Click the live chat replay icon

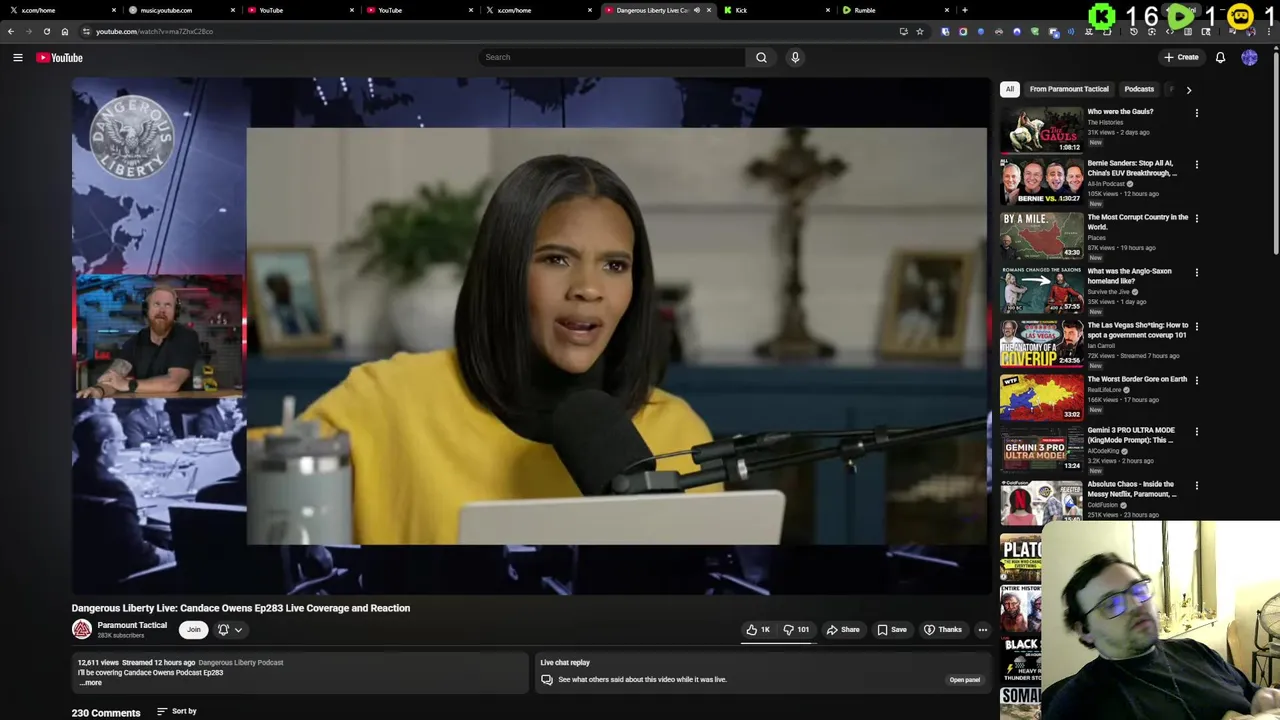pyautogui.click(x=547, y=680)
